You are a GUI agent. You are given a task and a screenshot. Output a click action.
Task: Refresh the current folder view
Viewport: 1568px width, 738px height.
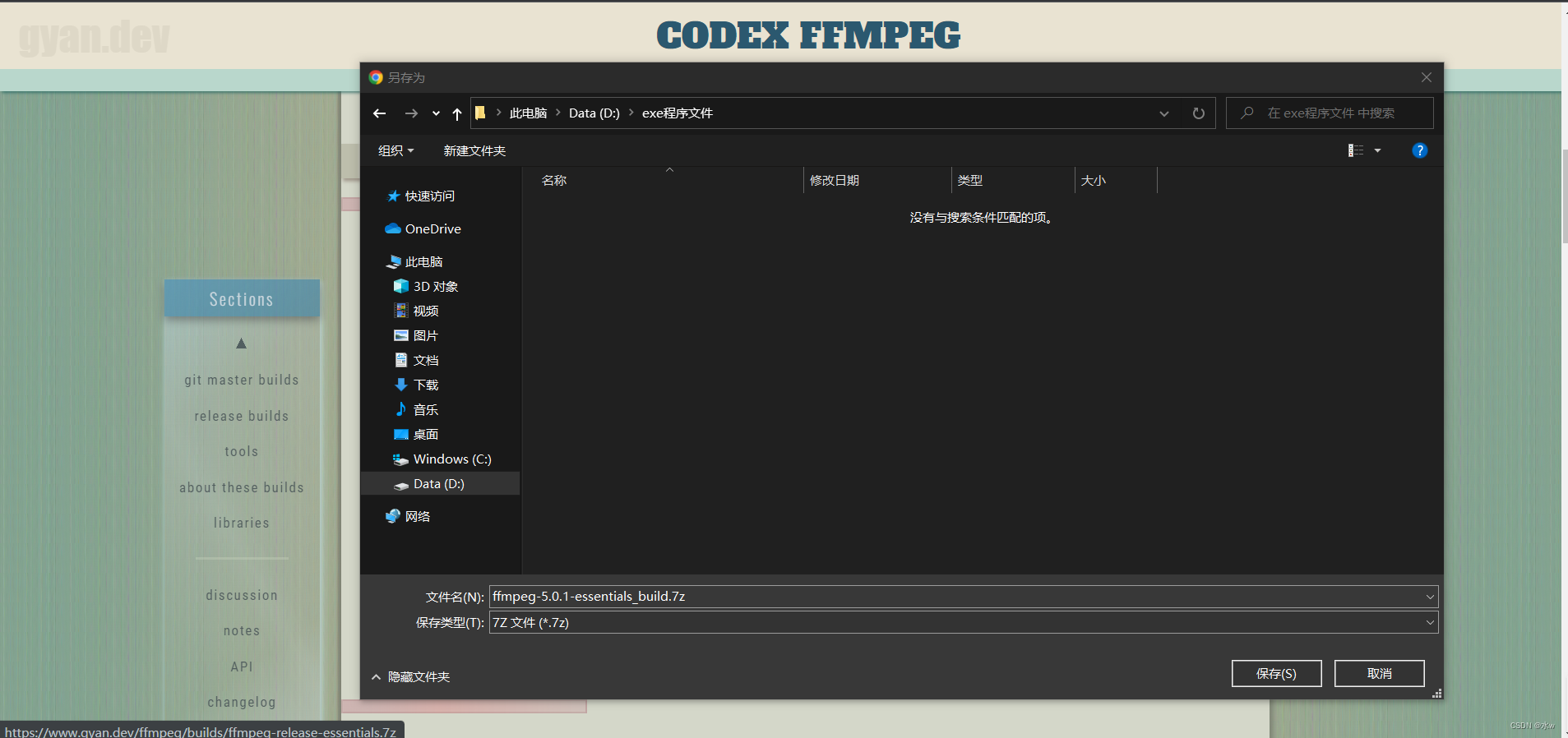coord(1199,113)
